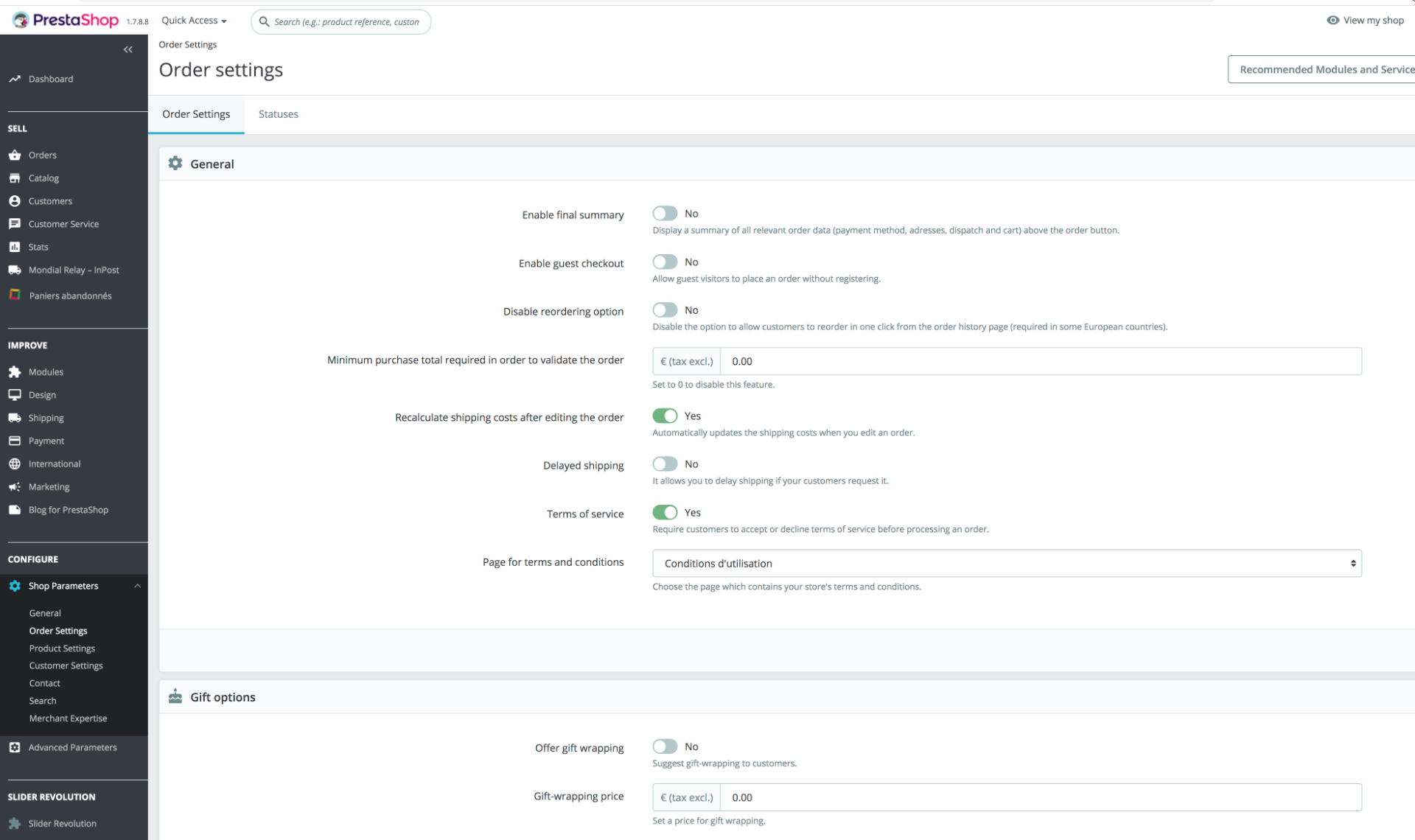Click the PrestaShop logo icon

(21, 20)
